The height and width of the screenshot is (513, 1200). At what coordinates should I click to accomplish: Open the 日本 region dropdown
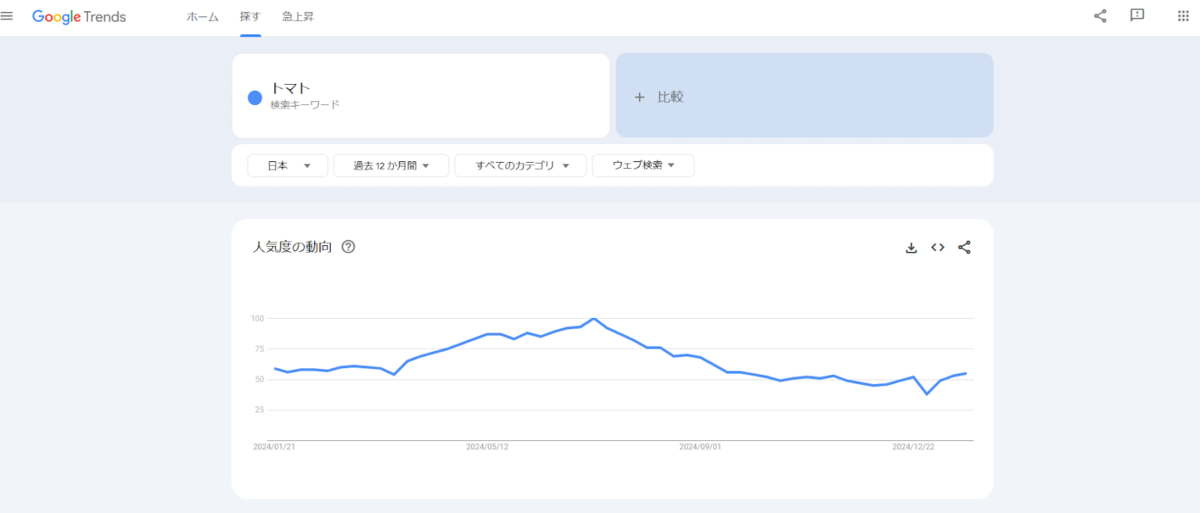pos(288,166)
